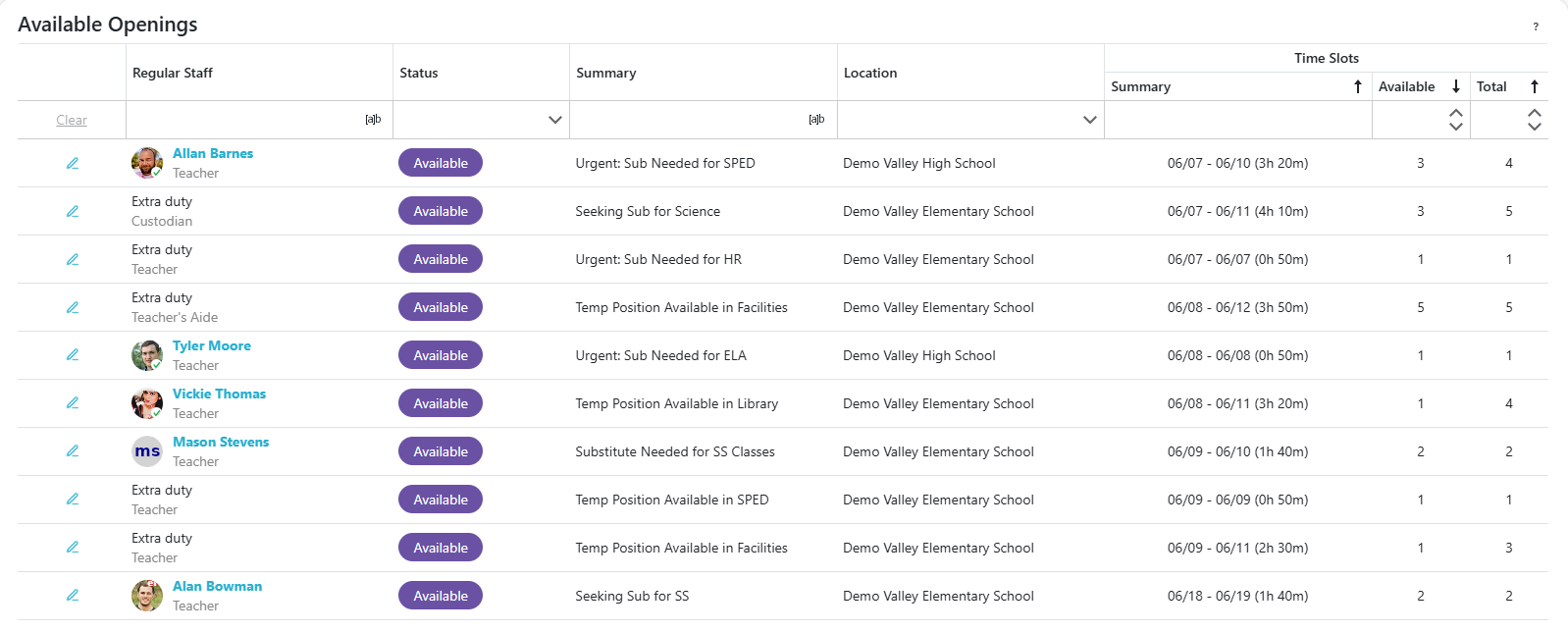Click the edit pencil for Allan Barnes

73,163
